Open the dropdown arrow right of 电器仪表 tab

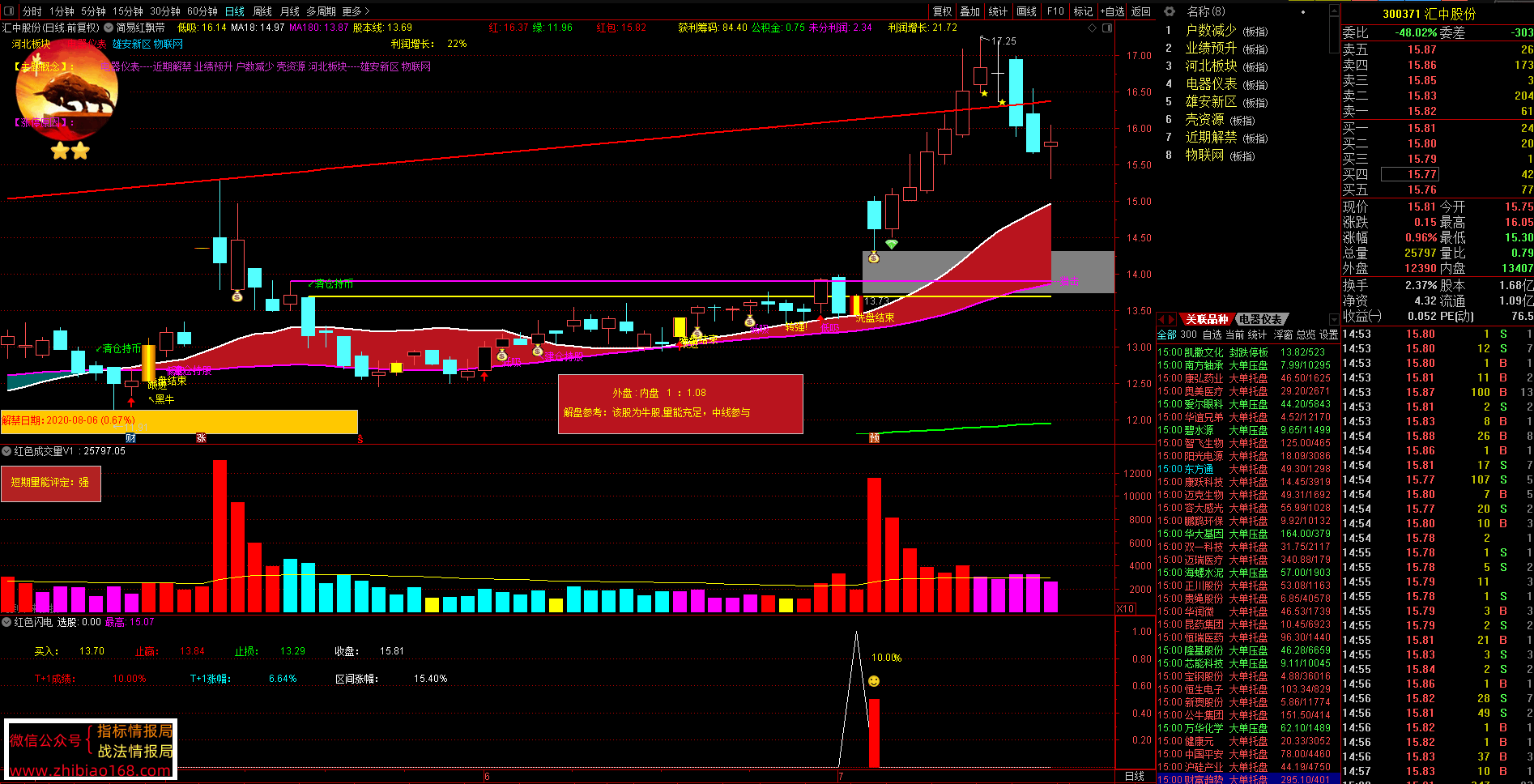(x=1334, y=319)
